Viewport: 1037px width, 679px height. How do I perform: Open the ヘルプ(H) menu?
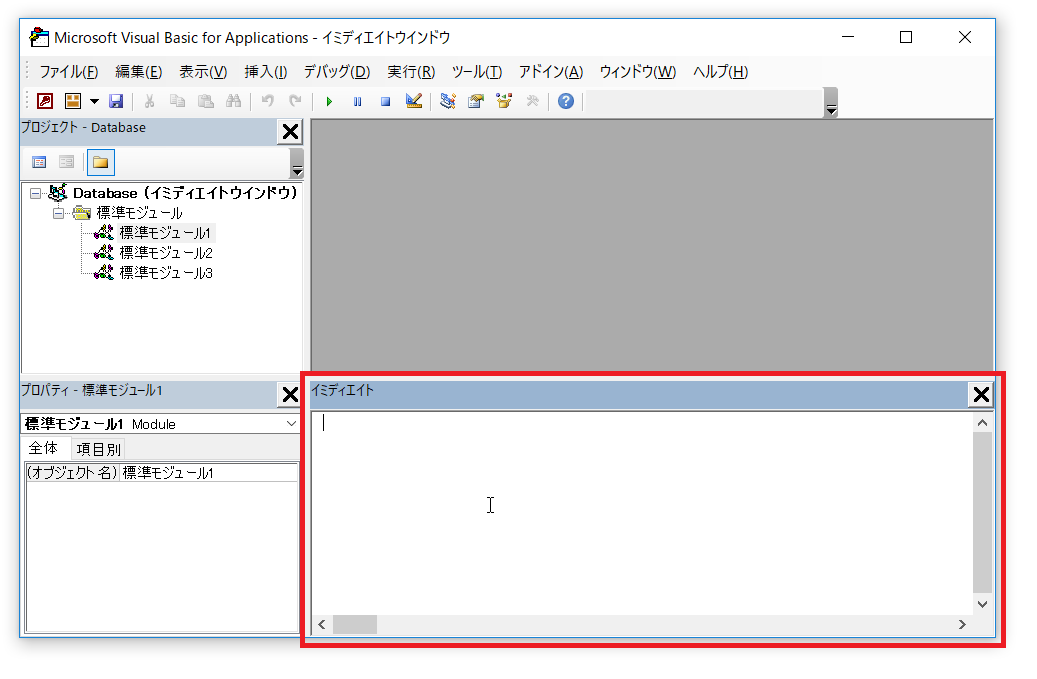click(x=720, y=71)
